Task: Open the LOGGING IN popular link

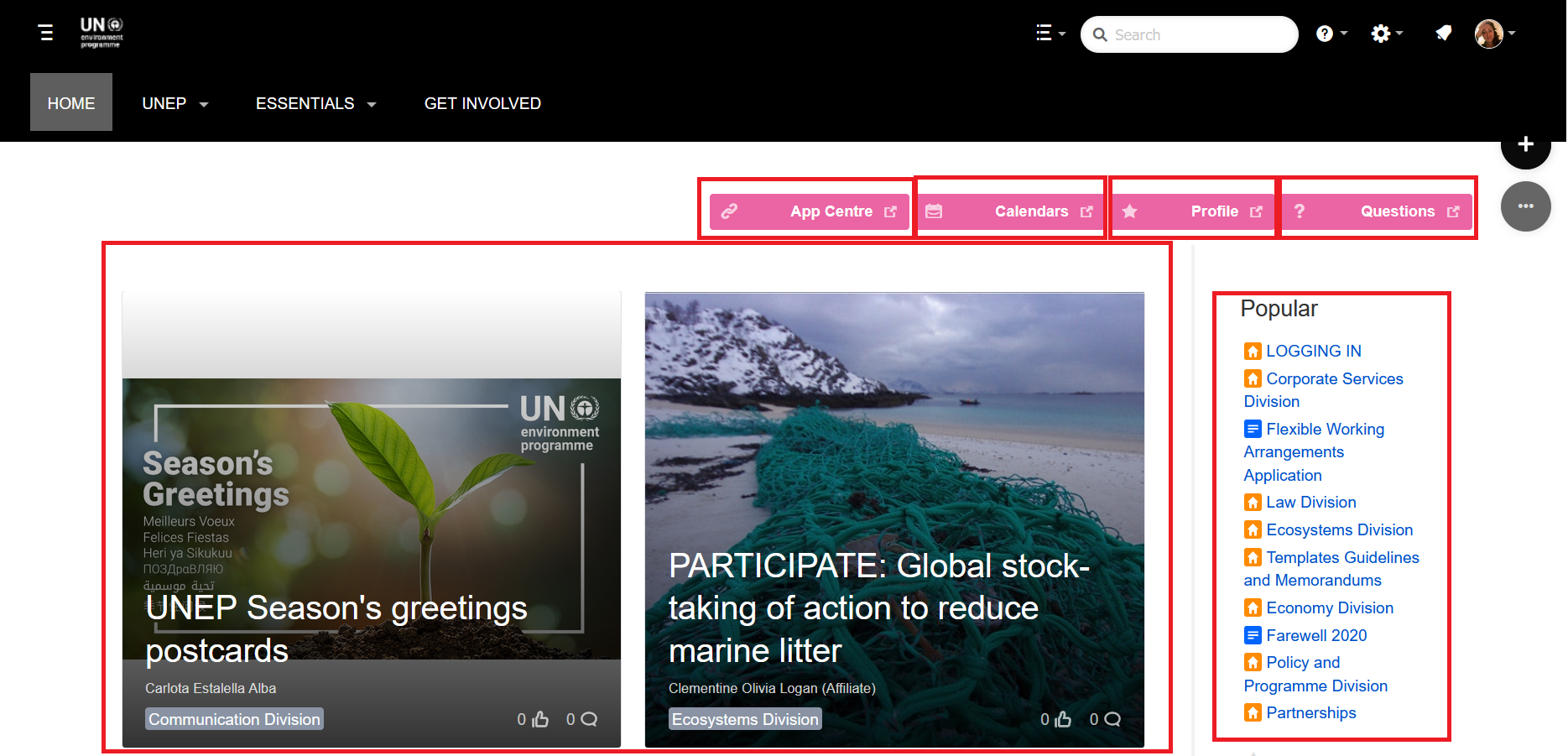Action: [x=1314, y=351]
